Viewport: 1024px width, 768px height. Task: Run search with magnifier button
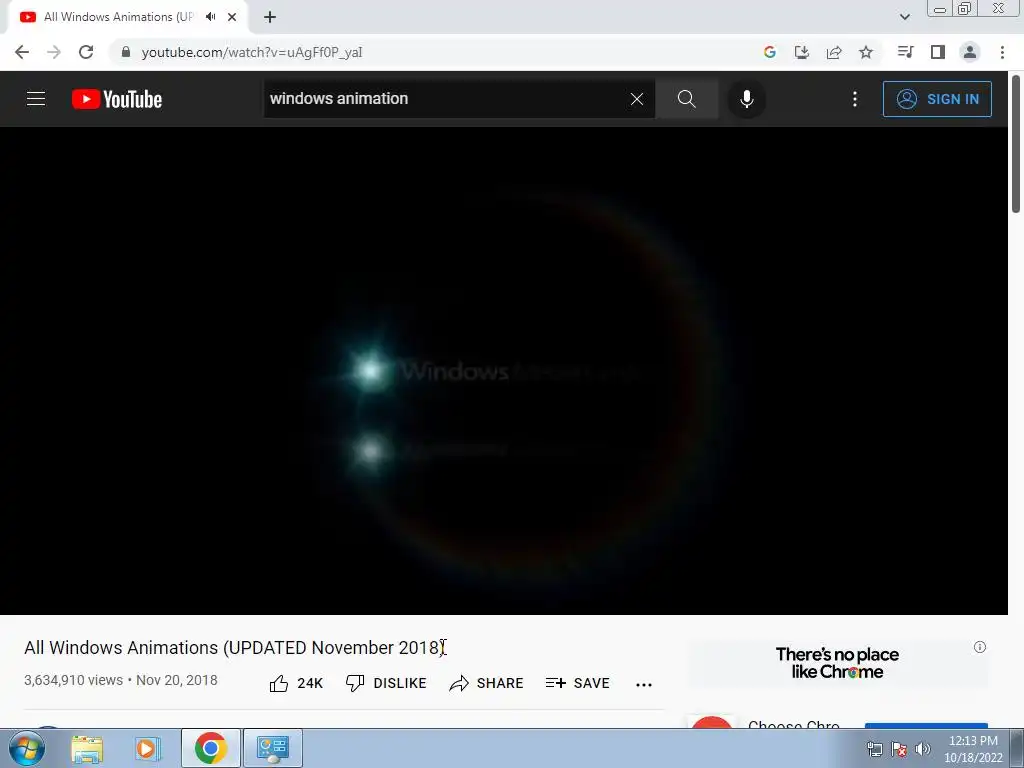[686, 99]
